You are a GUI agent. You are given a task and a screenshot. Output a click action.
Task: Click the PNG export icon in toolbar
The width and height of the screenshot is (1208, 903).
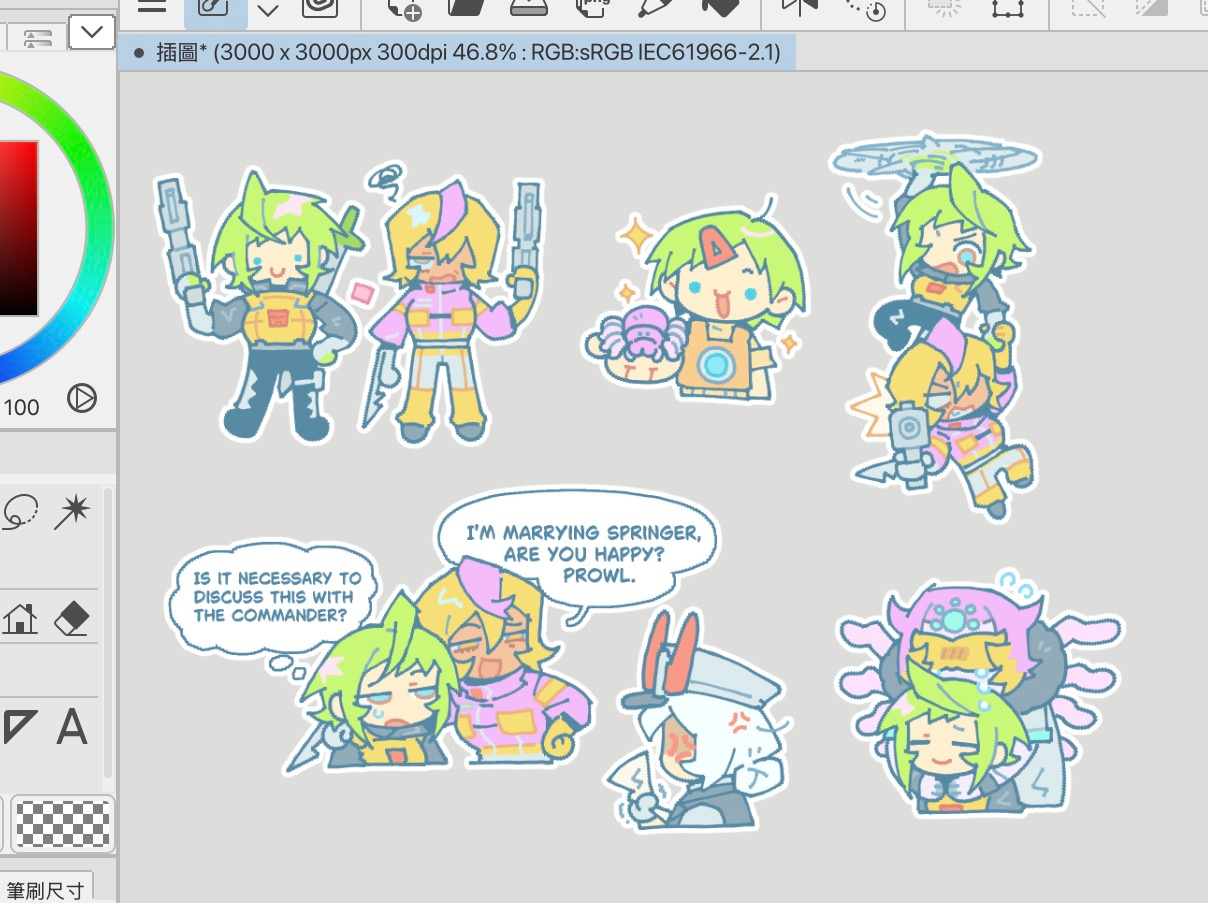point(594,8)
